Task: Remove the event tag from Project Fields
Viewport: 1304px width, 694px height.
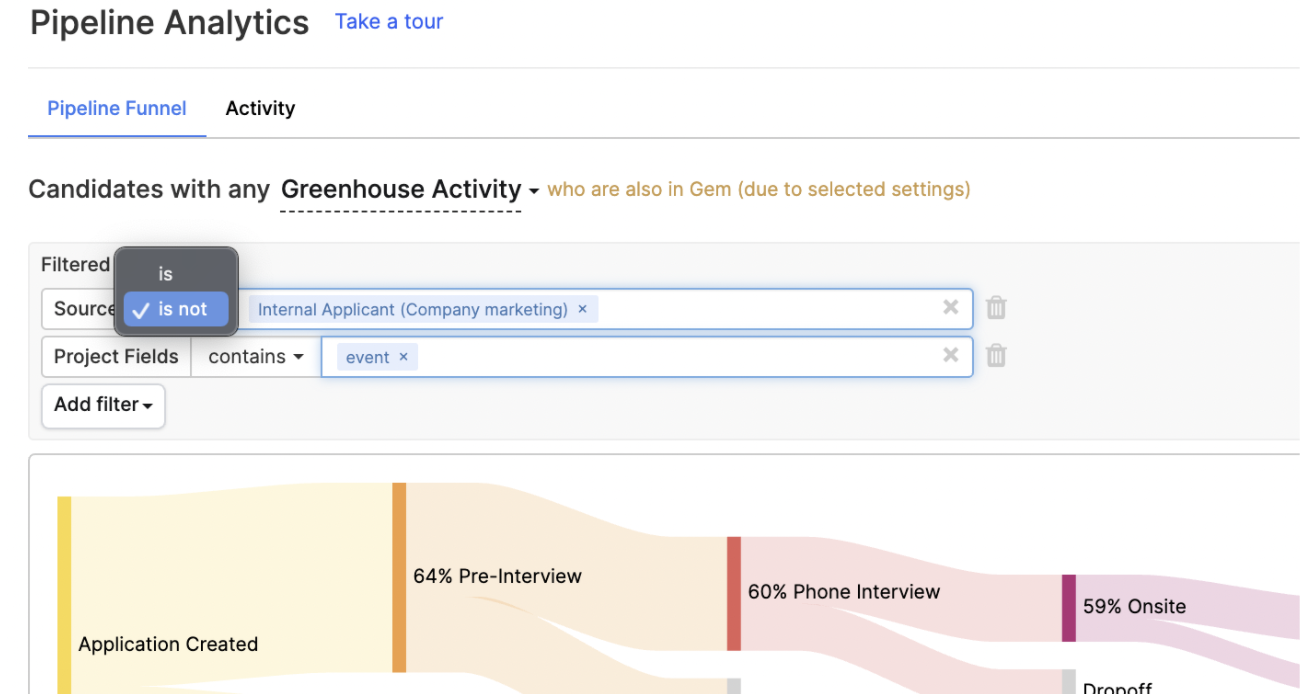Action: coord(404,357)
